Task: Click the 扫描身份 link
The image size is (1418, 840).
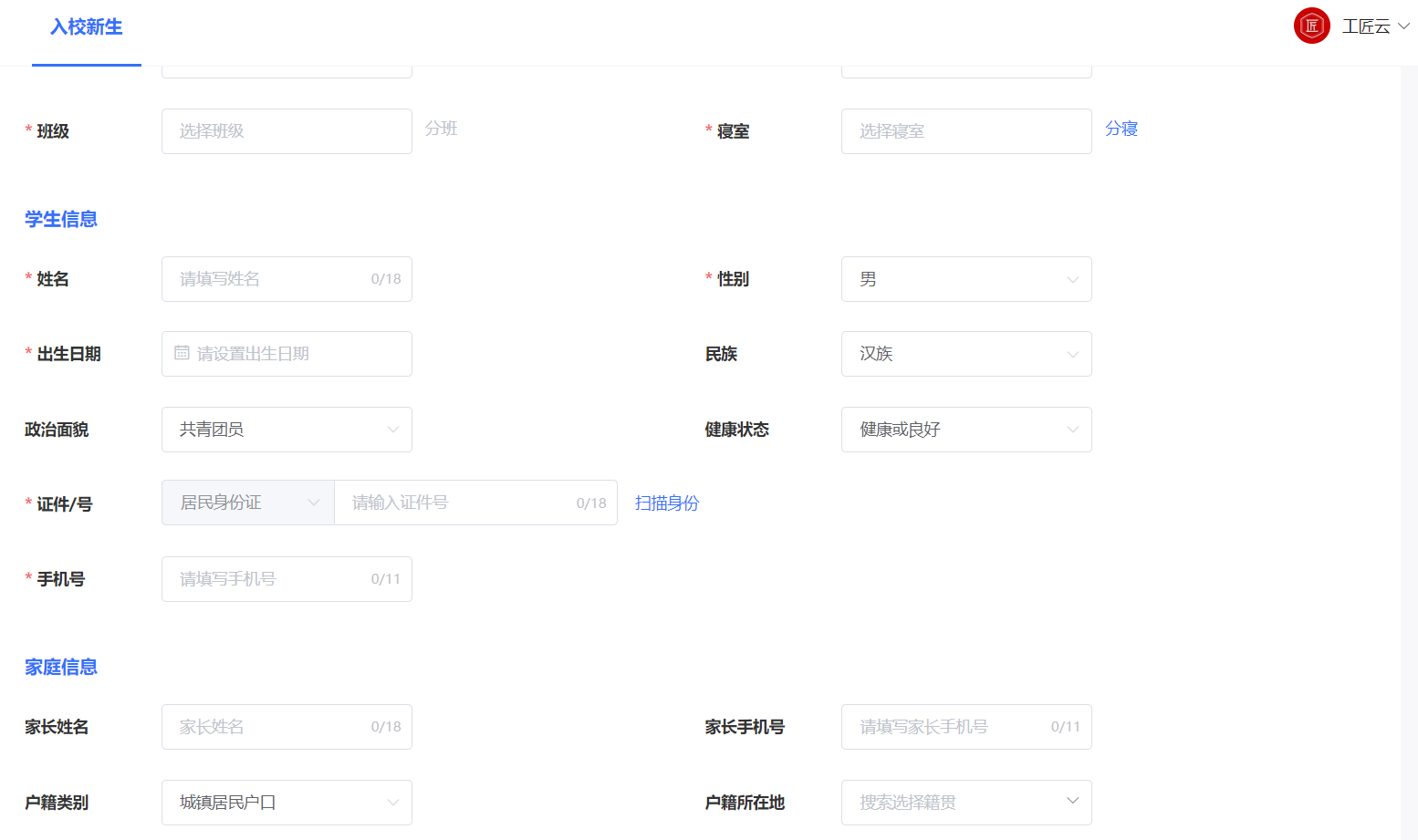Action: point(666,503)
